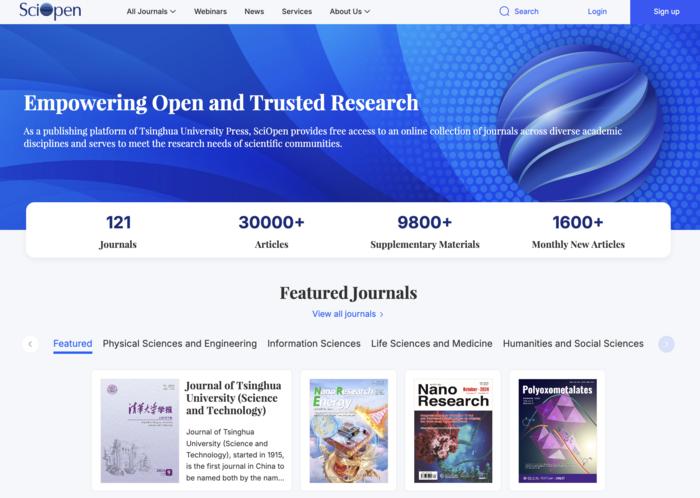Screen dimensions: 700x498
Task: Click View all journals link
Action: [344, 314]
